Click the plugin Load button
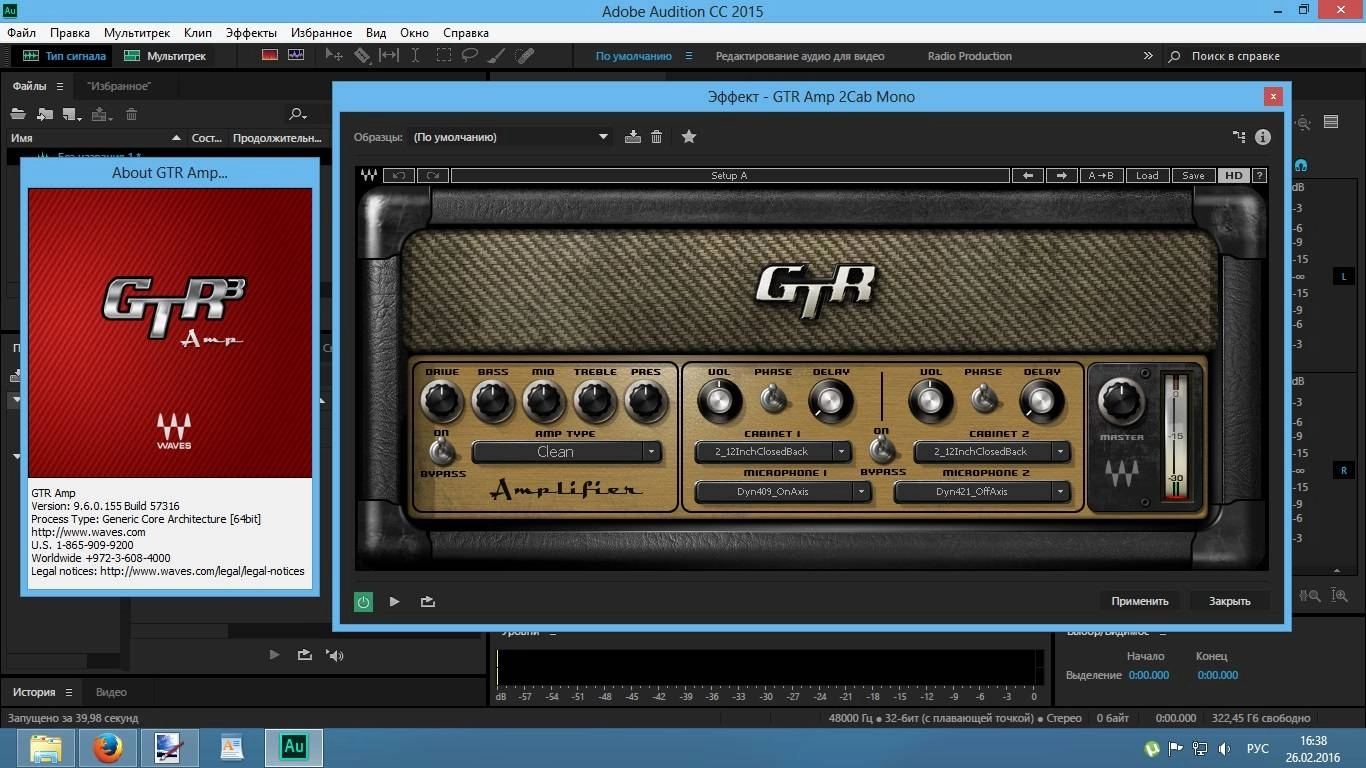This screenshot has width=1366, height=768. [1147, 175]
